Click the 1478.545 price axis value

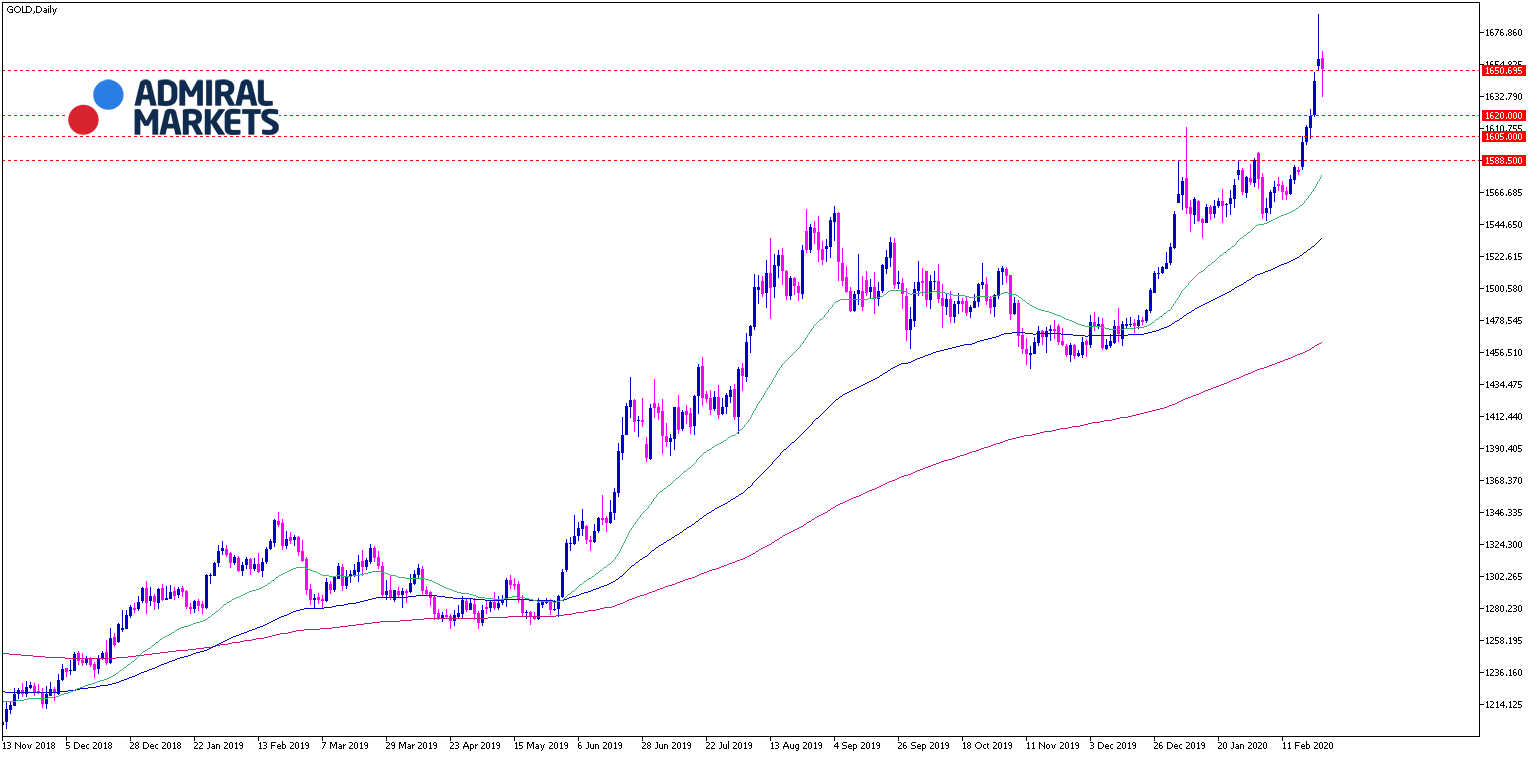(1504, 321)
